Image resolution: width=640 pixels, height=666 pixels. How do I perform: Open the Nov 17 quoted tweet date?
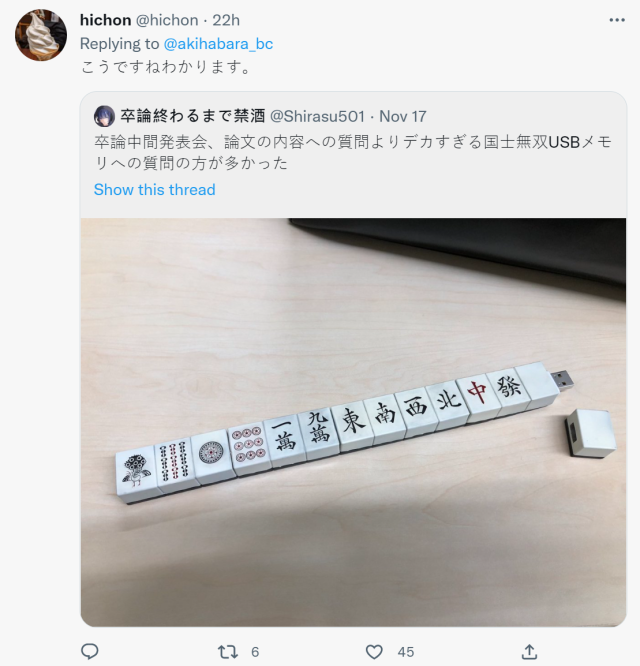[x=403, y=116]
